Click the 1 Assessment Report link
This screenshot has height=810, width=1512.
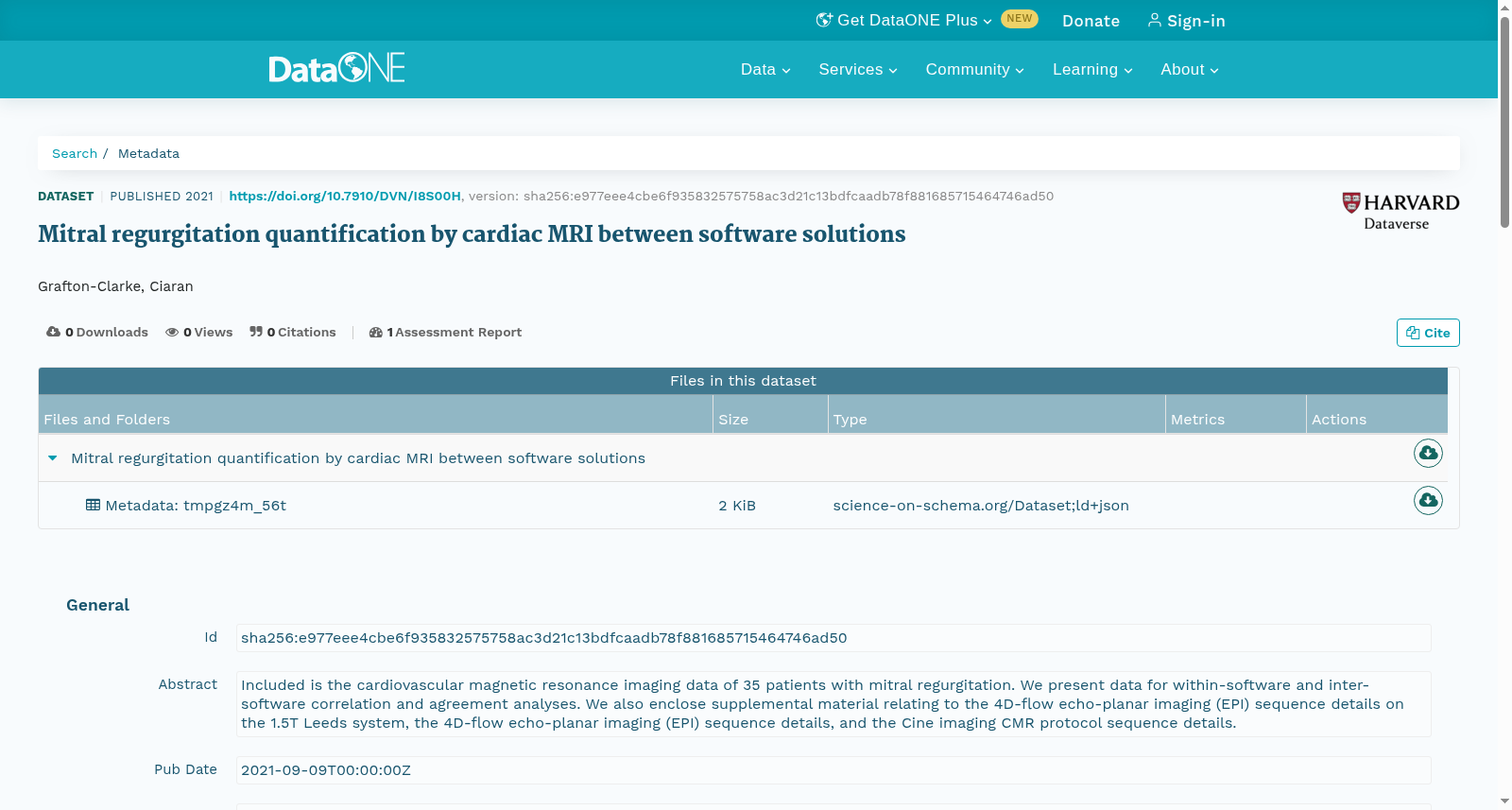445,332
